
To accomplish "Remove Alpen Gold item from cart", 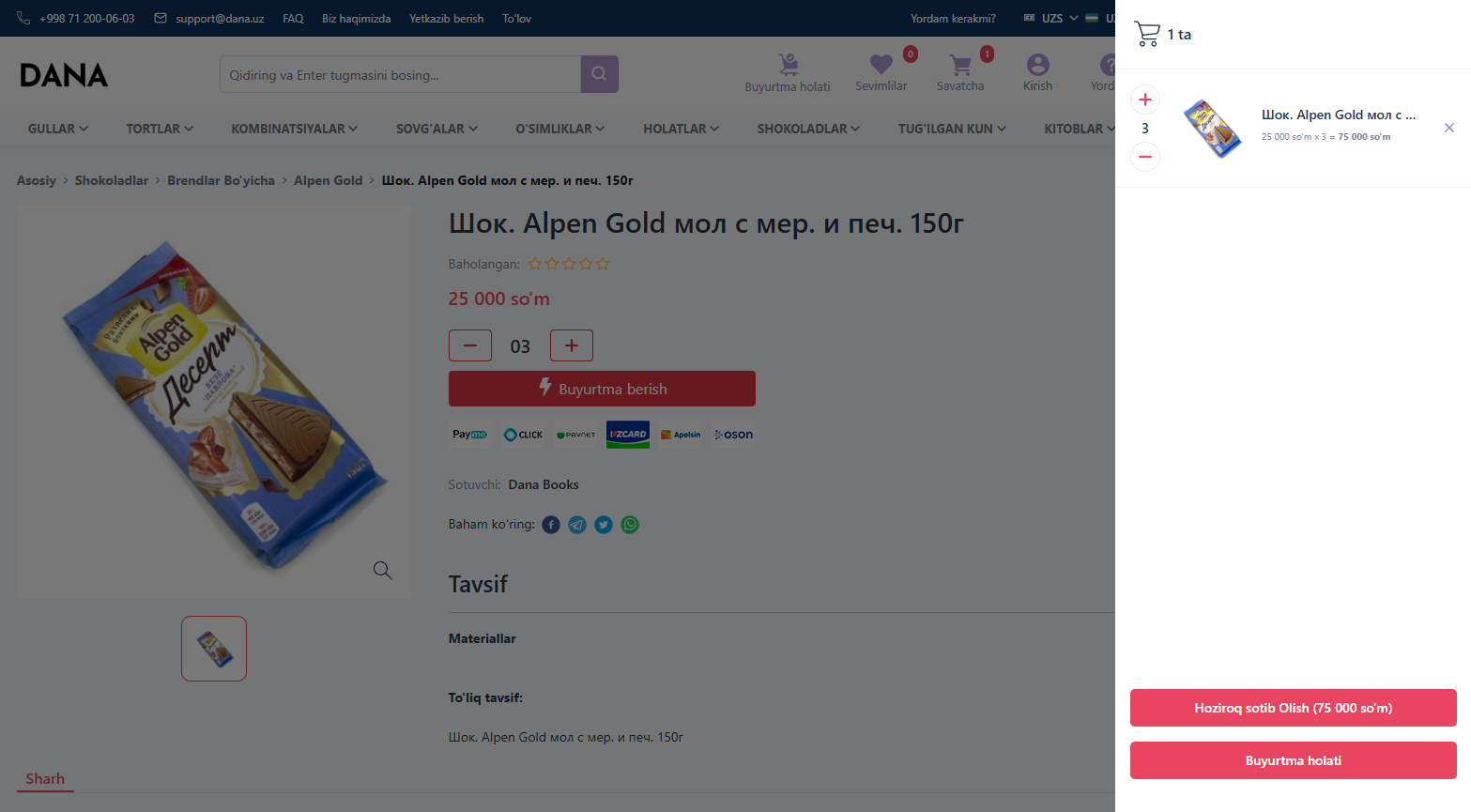I will tap(1448, 128).
